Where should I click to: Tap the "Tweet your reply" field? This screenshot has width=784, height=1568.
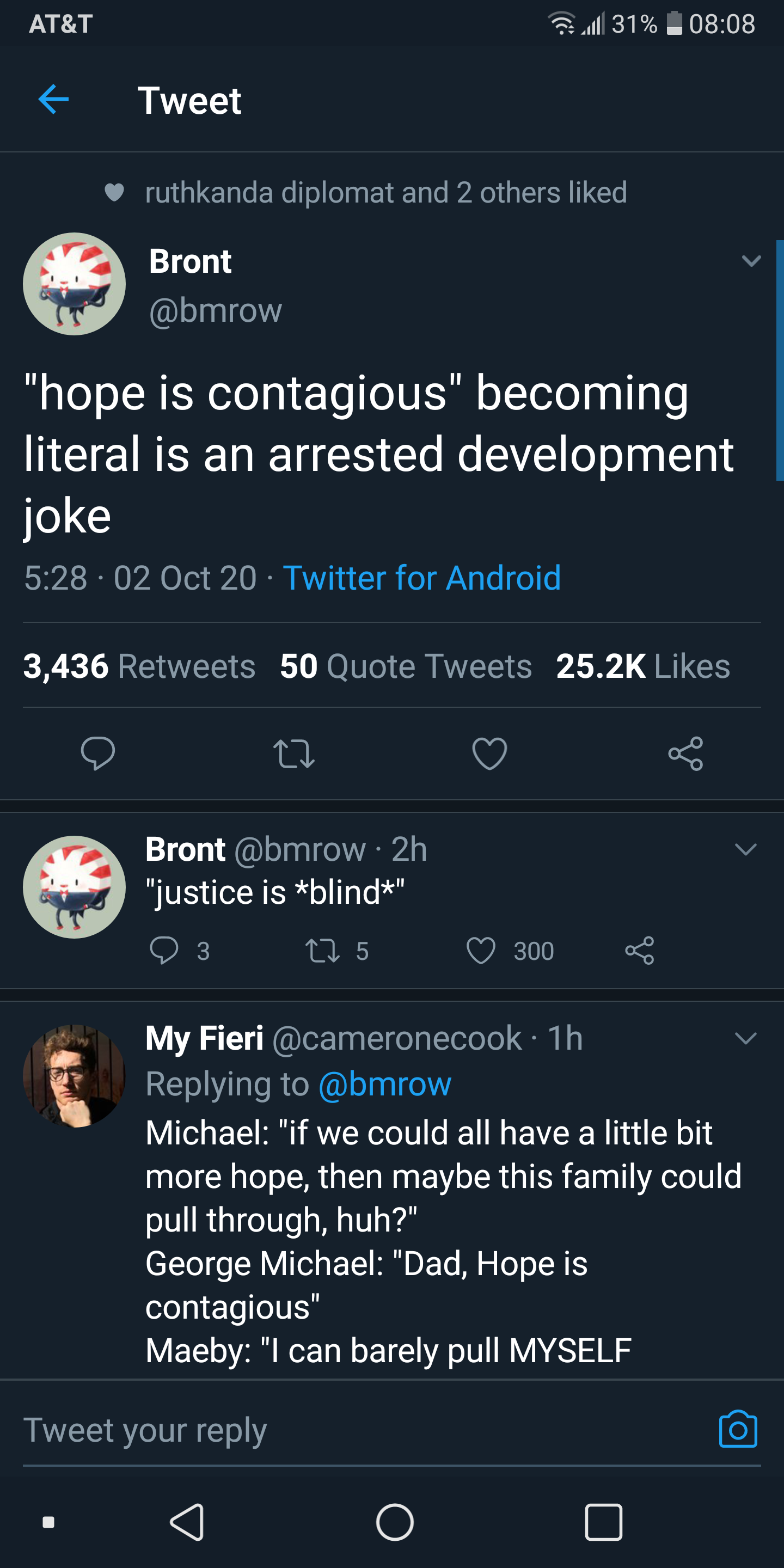coord(365,1429)
